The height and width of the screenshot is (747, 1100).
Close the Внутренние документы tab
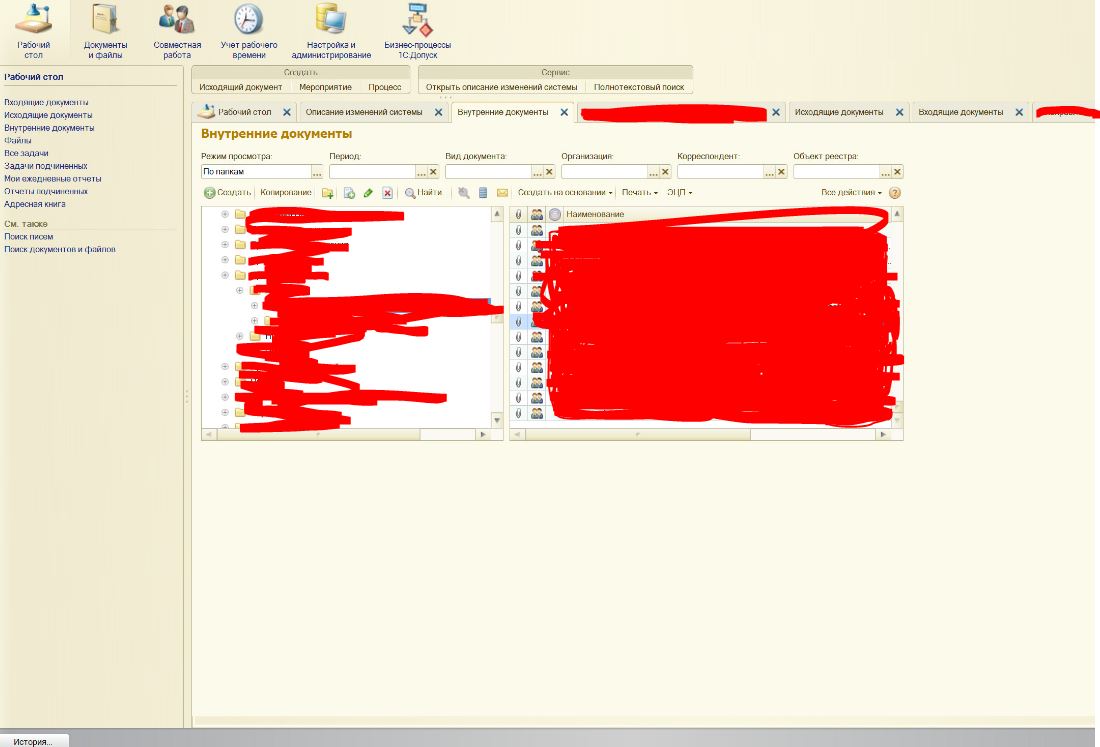coord(564,112)
